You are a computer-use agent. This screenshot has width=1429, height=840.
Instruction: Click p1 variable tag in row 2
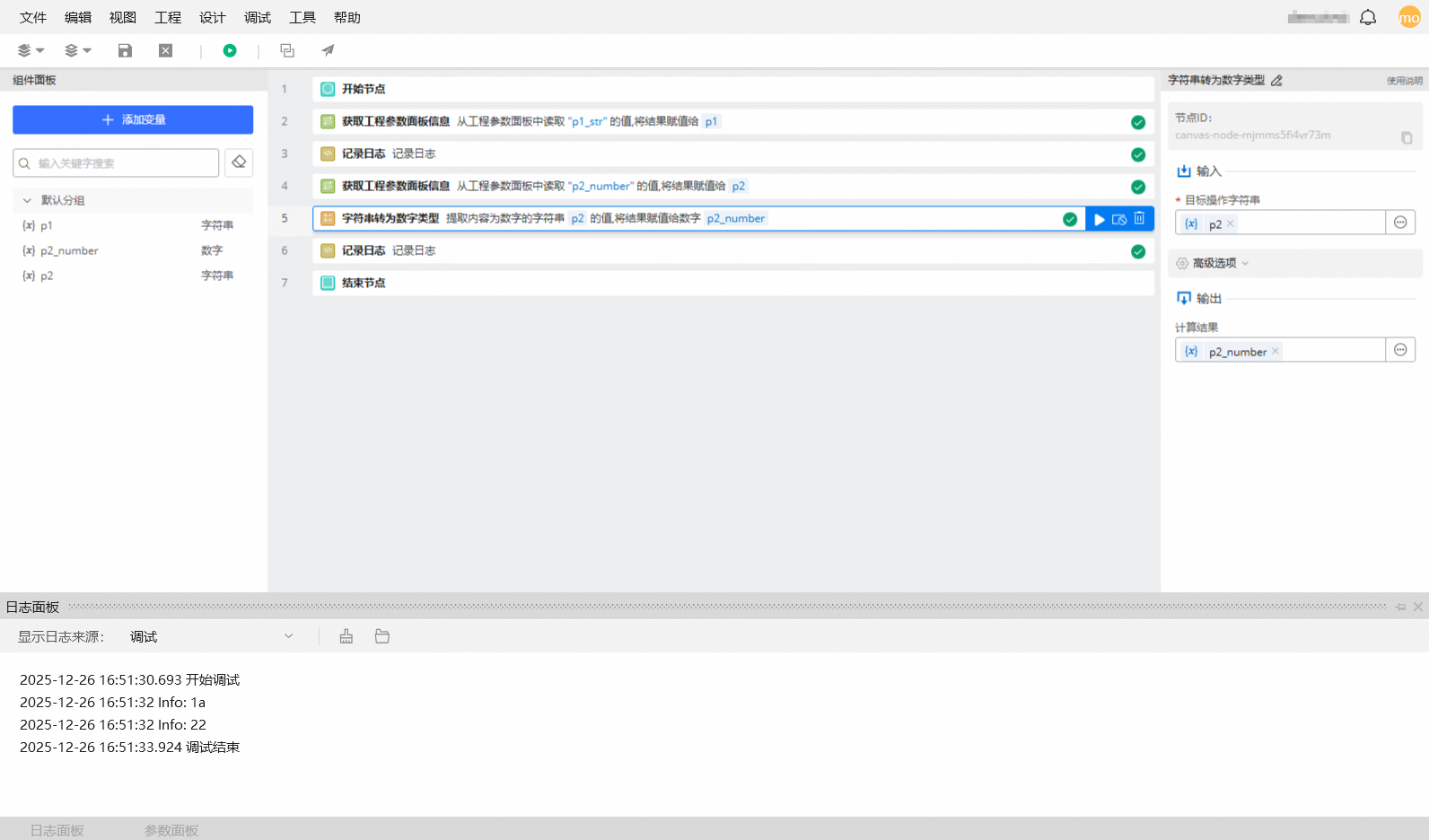[x=711, y=121]
